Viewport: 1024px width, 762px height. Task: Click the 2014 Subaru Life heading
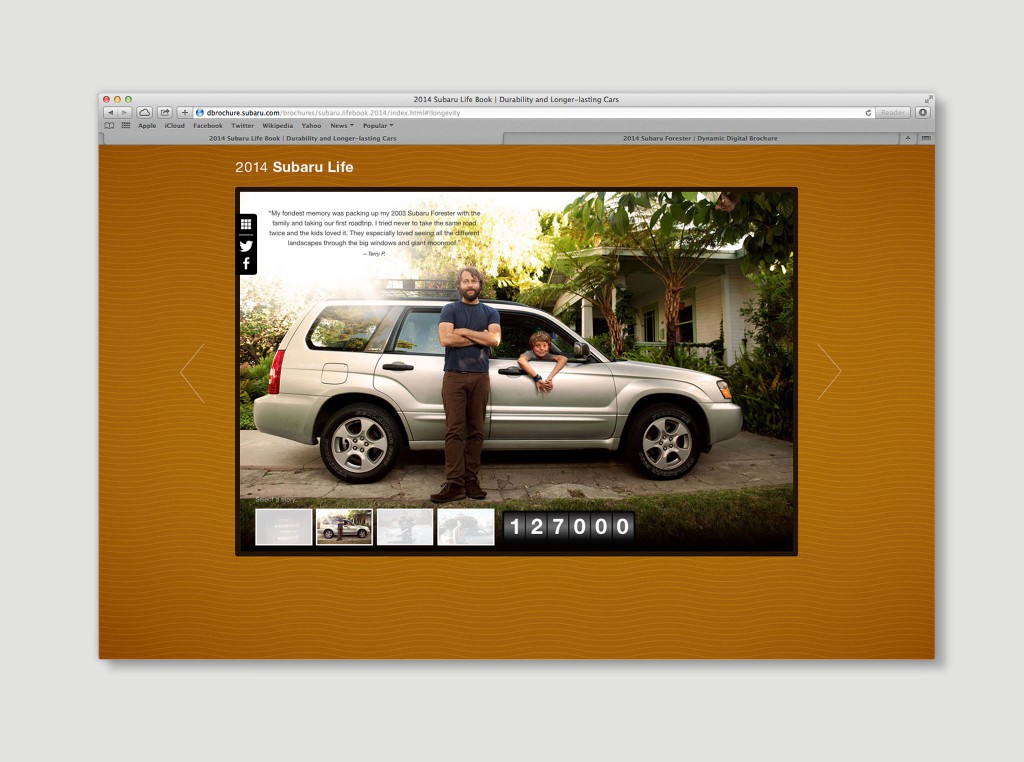pyautogui.click(x=294, y=167)
